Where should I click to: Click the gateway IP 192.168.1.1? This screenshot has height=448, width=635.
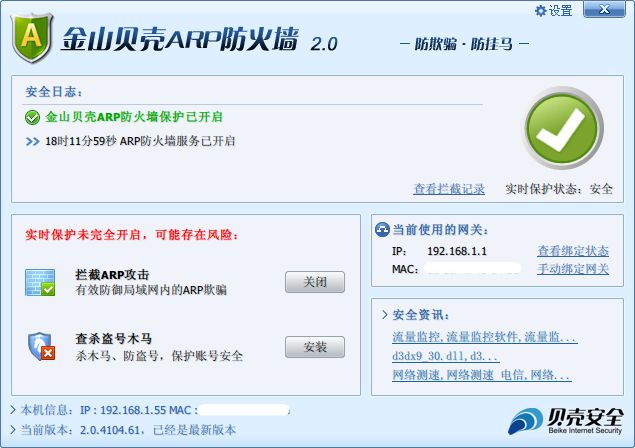[457, 251]
